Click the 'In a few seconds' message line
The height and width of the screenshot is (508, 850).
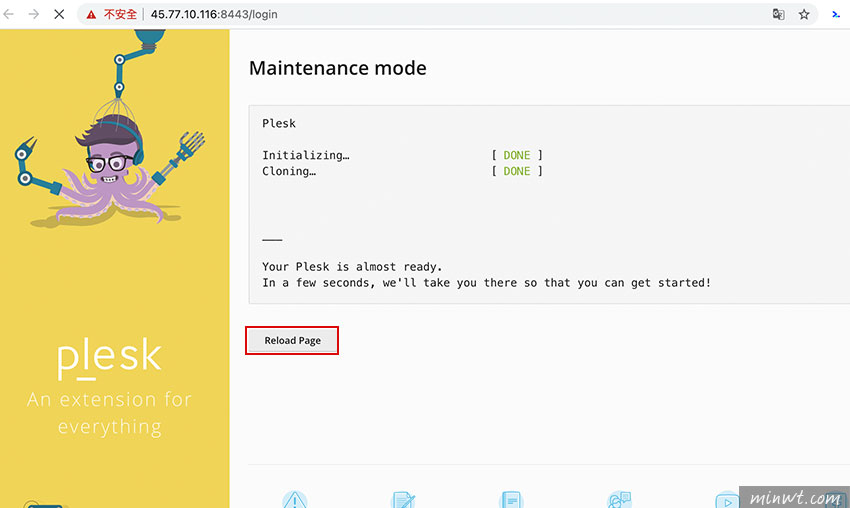coord(486,283)
